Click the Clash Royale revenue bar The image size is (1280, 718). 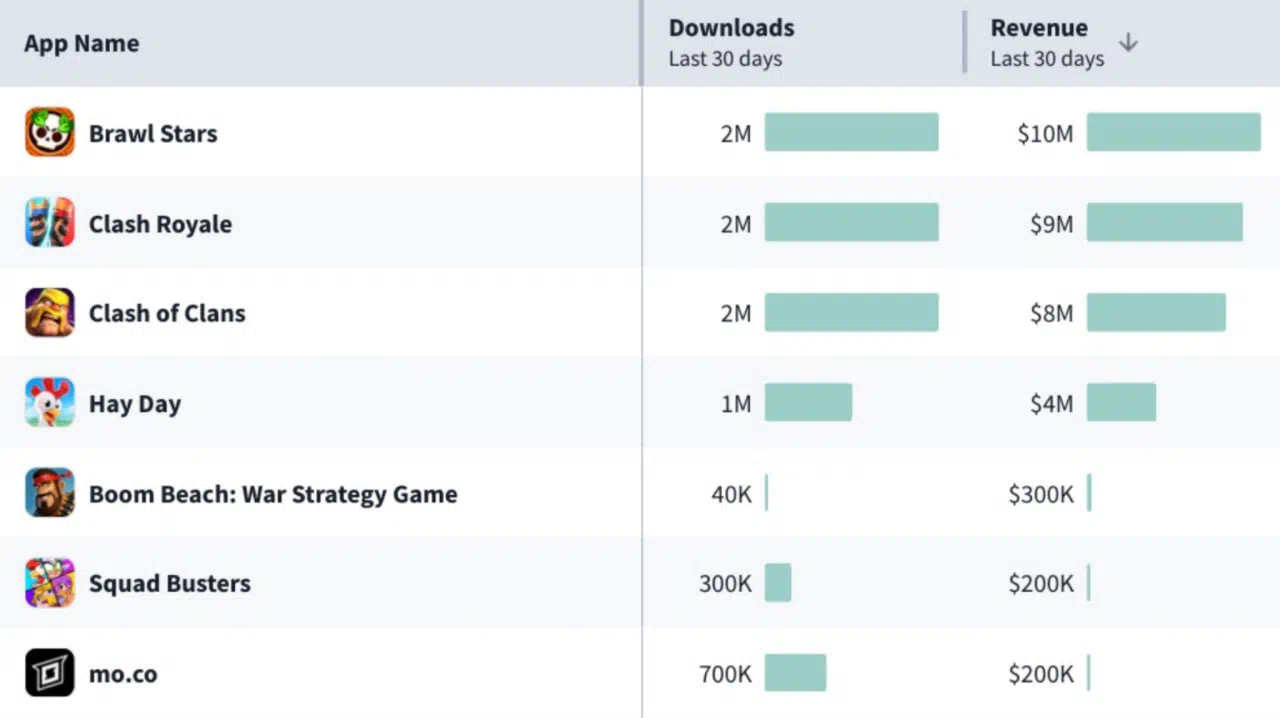1165,222
